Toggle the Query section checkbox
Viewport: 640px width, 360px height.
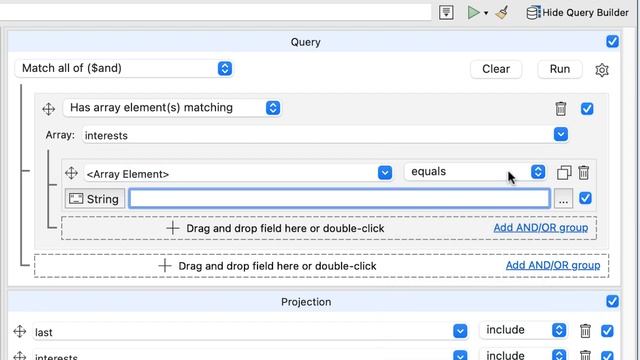(x=612, y=41)
